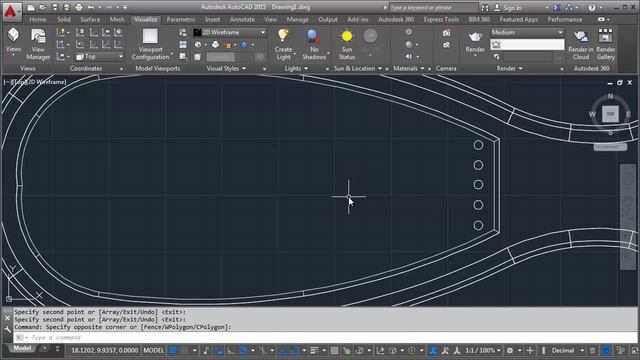Switch to the Parametric ribbon tab
Screen dimensions: 640x360
181,19
